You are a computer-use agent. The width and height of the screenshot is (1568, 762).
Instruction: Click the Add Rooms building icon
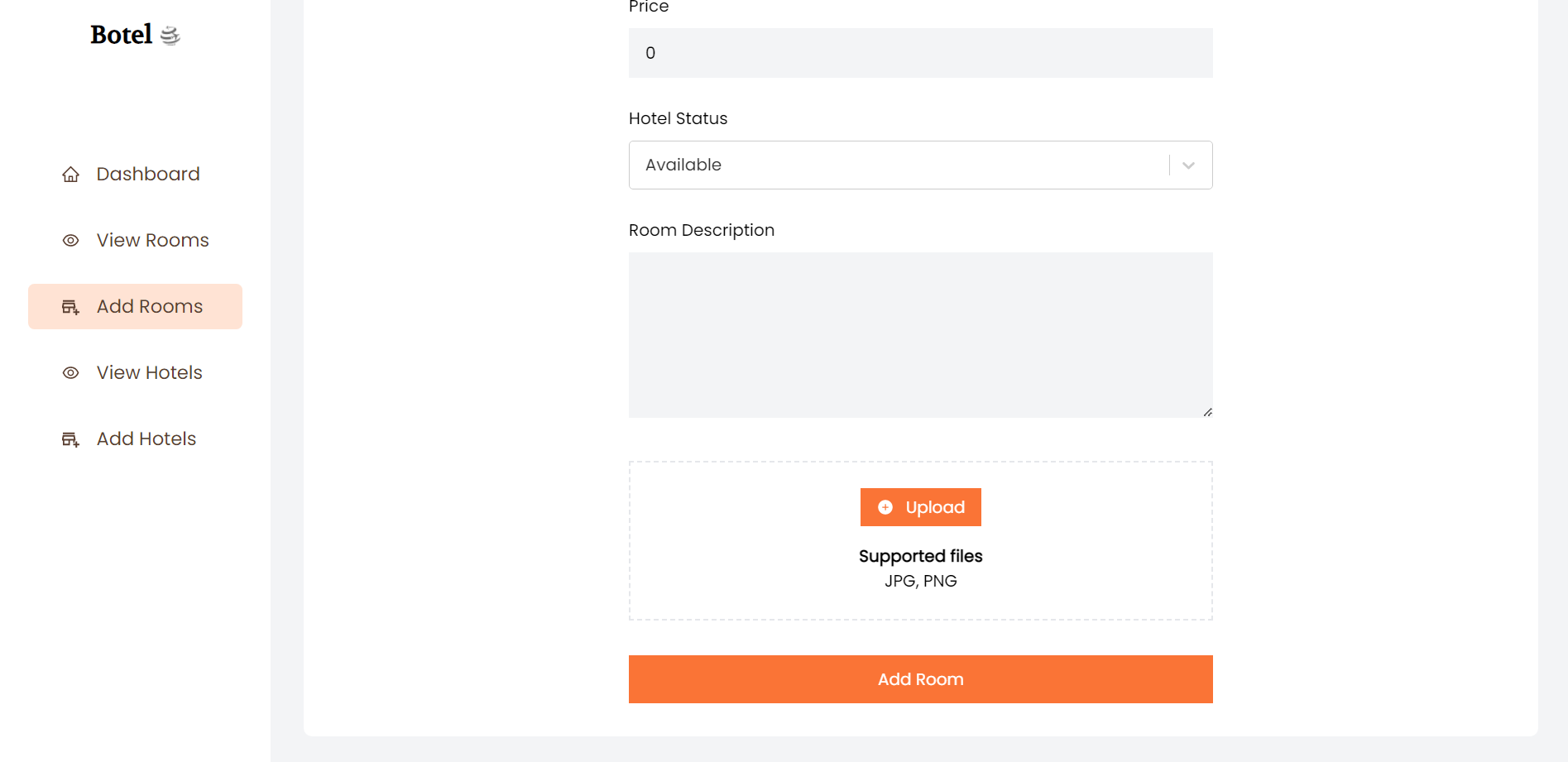point(70,306)
